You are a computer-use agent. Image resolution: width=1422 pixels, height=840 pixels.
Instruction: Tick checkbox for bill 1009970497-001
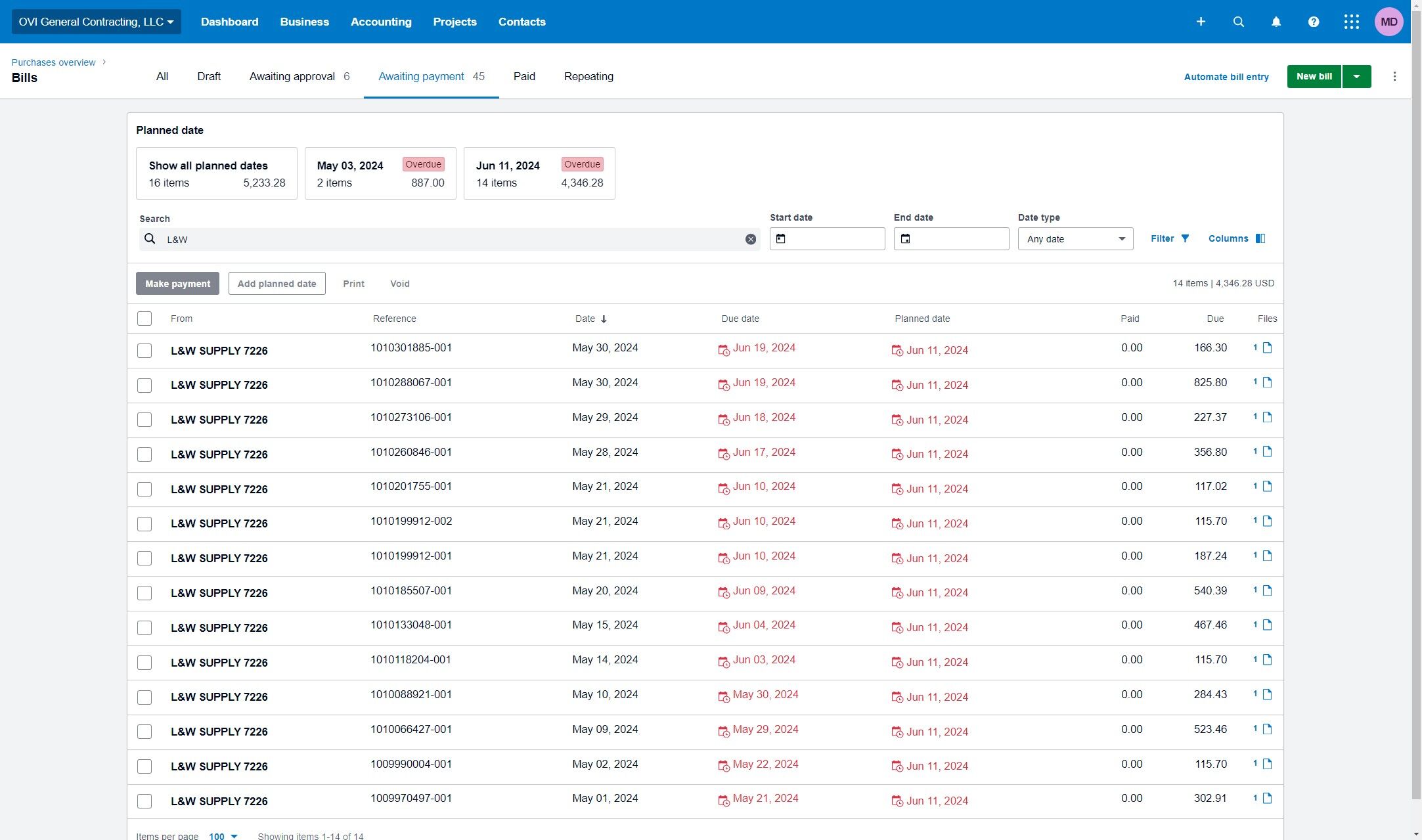click(x=144, y=801)
